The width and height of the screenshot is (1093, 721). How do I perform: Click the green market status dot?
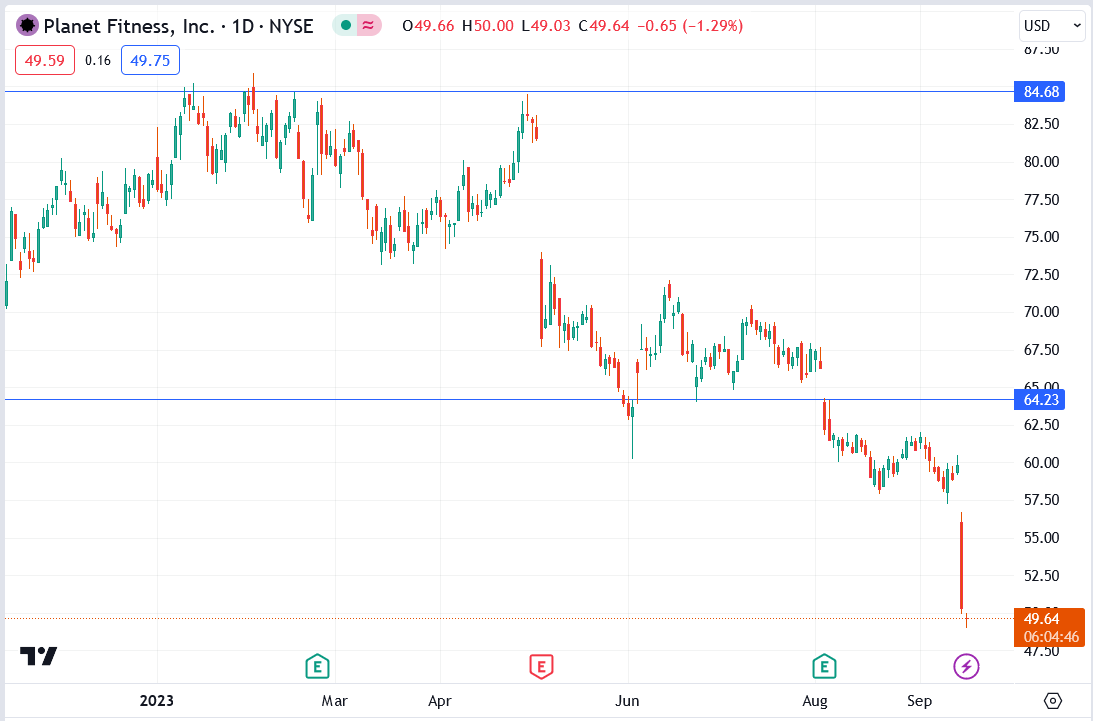[x=345, y=26]
